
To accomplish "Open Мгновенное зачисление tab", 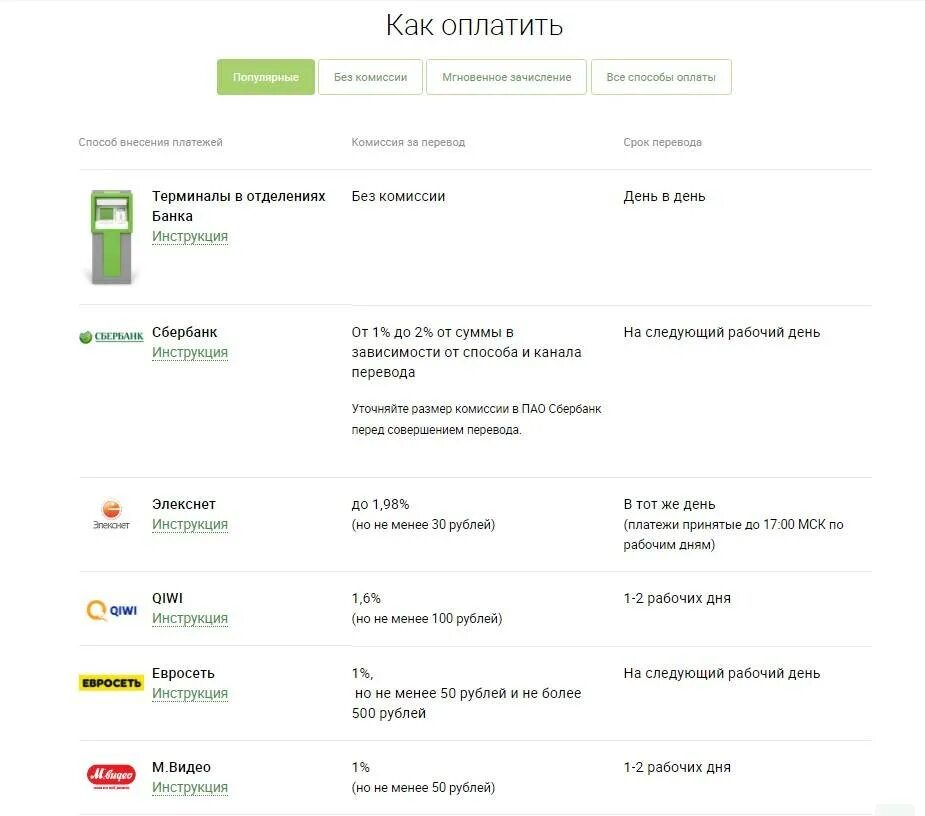I will 506,77.
